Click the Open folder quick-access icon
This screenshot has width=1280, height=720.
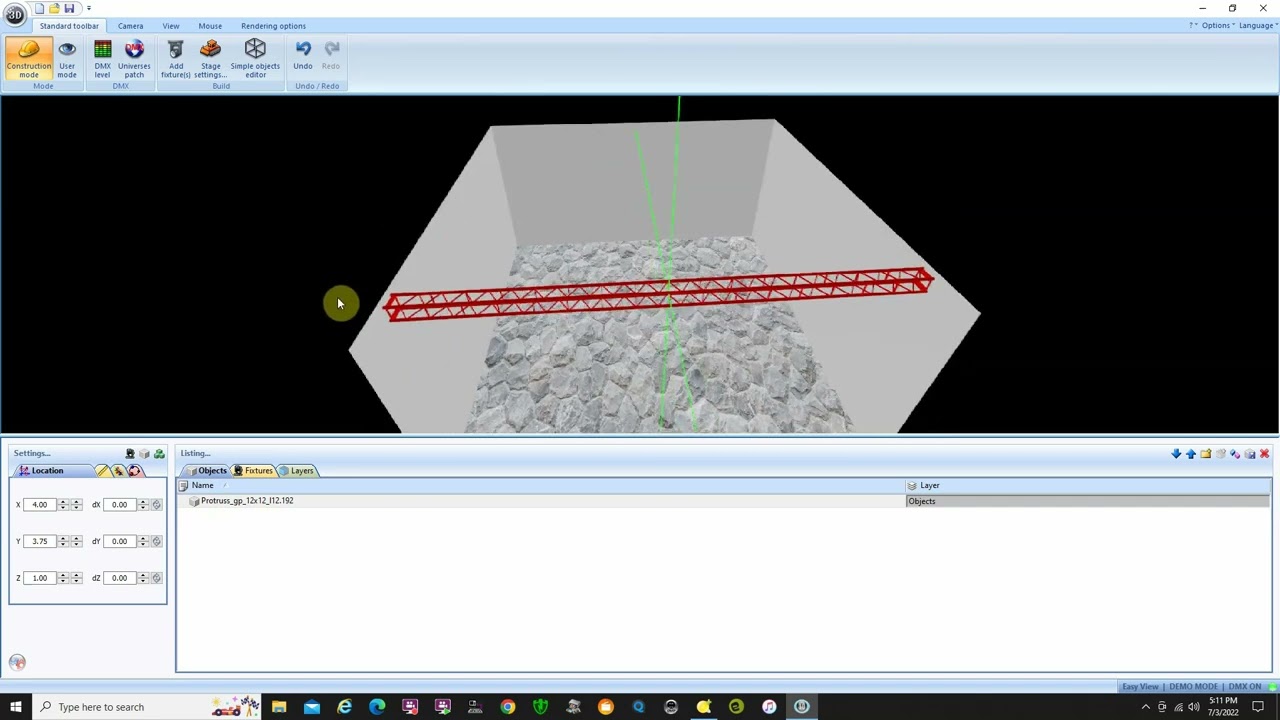pyautogui.click(x=54, y=8)
